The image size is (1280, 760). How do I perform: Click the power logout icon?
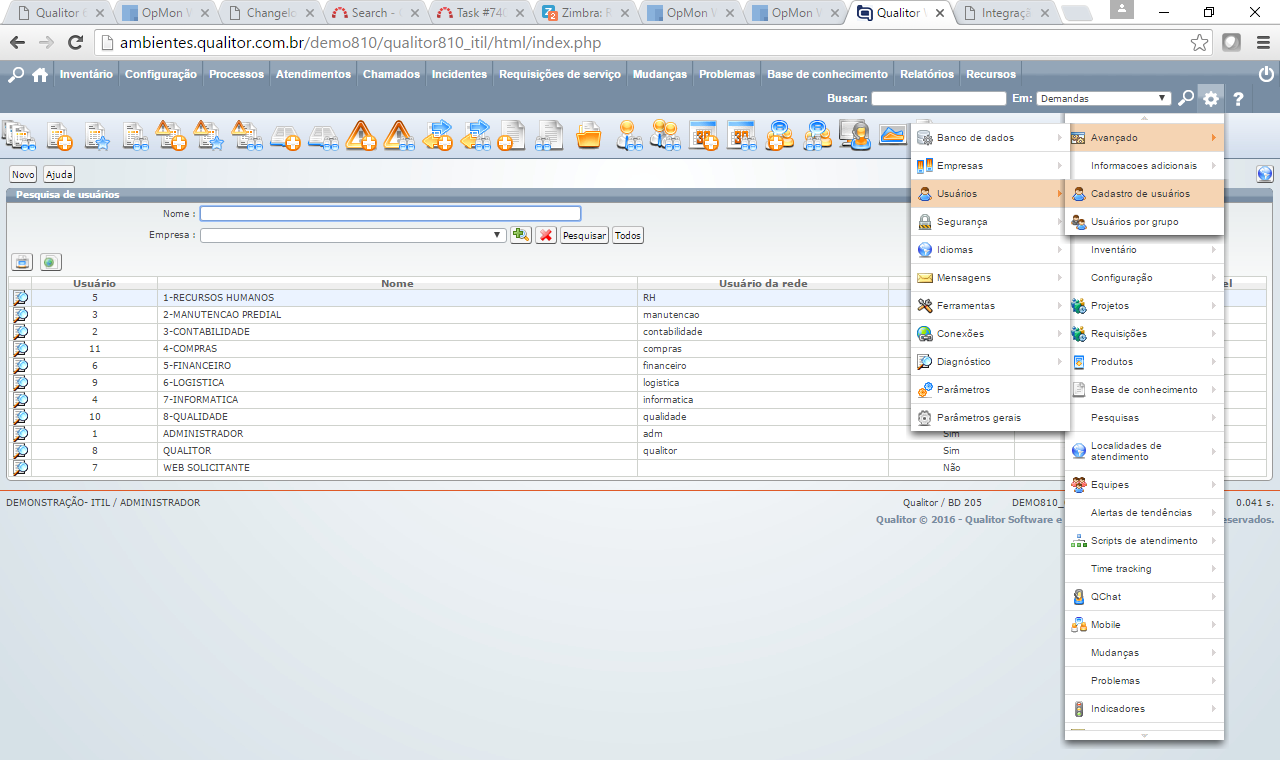1266,74
